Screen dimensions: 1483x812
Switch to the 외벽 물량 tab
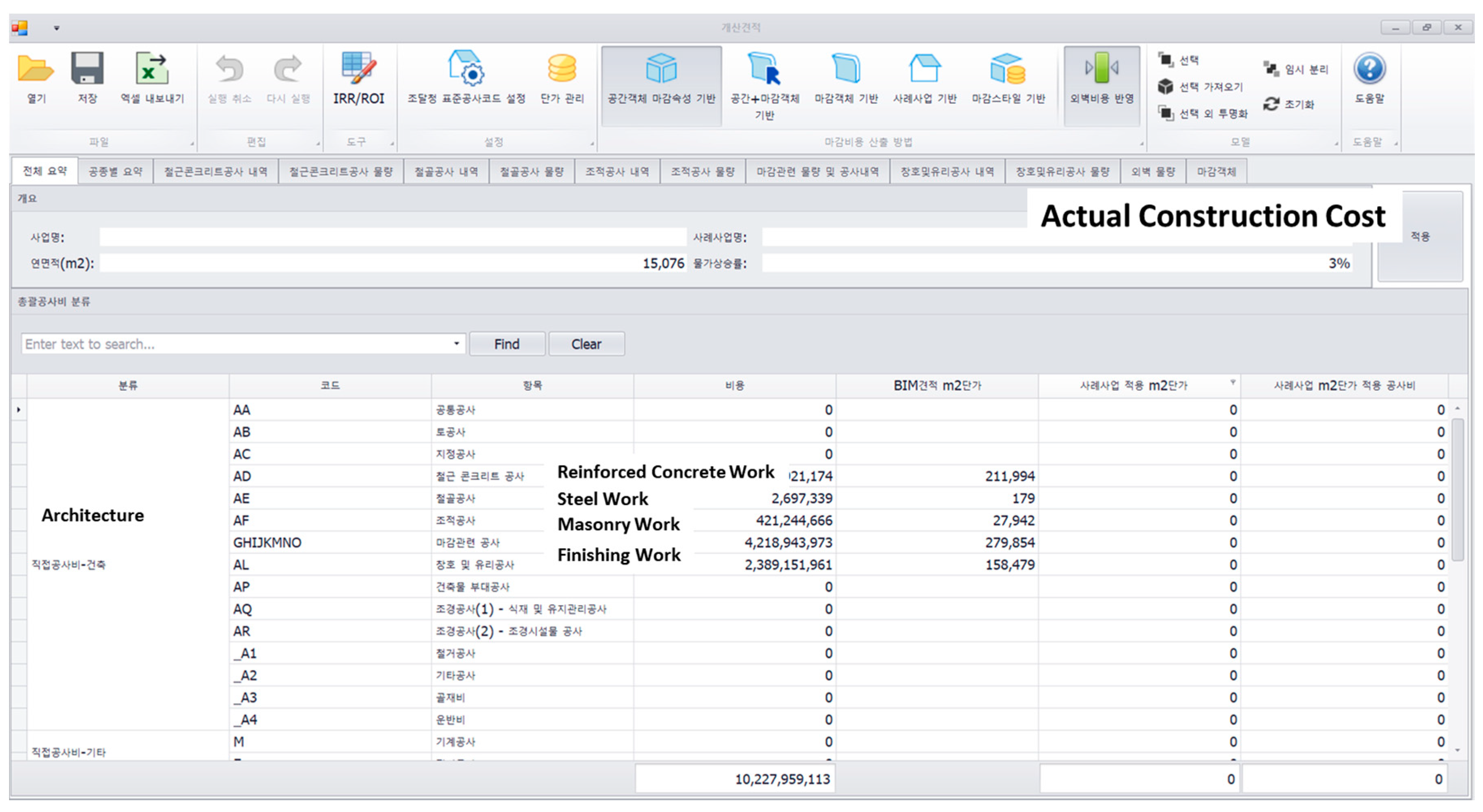(x=1153, y=172)
